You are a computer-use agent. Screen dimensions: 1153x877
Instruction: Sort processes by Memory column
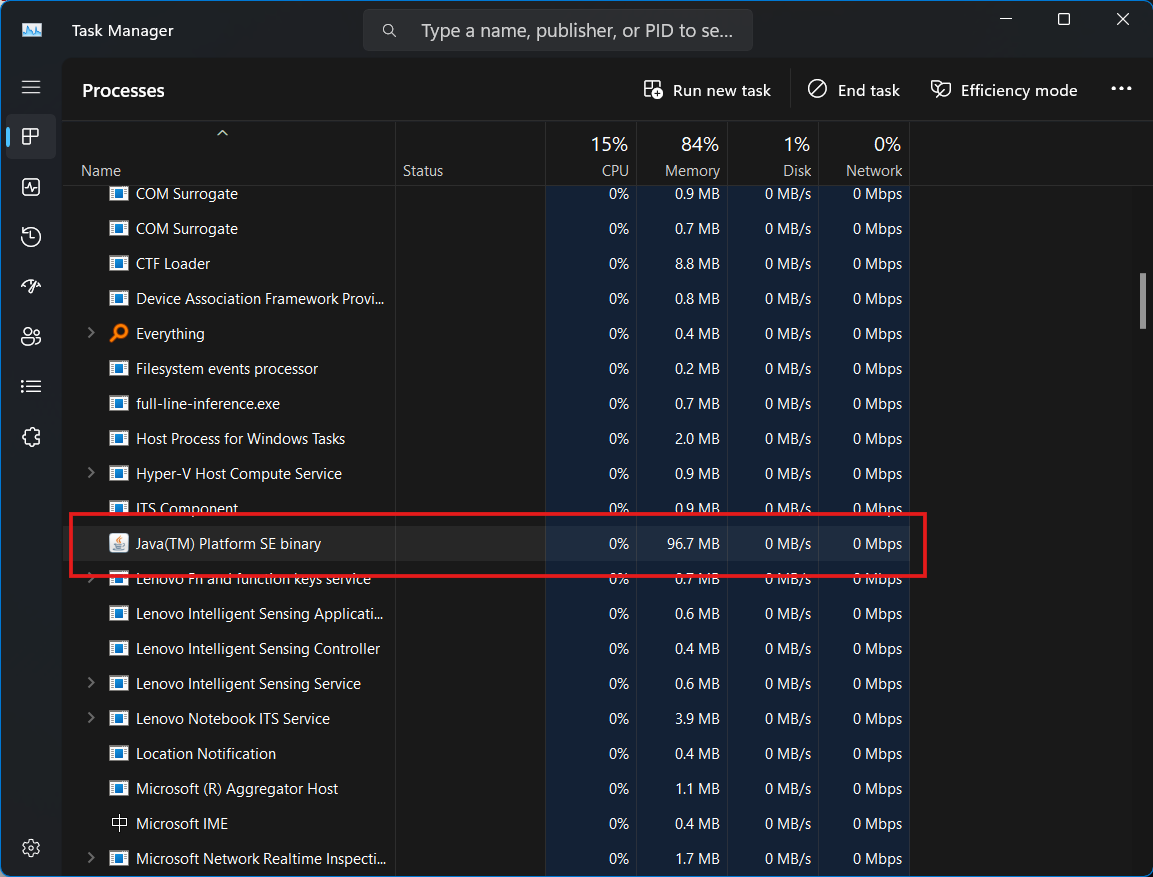(x=682, y=154)
